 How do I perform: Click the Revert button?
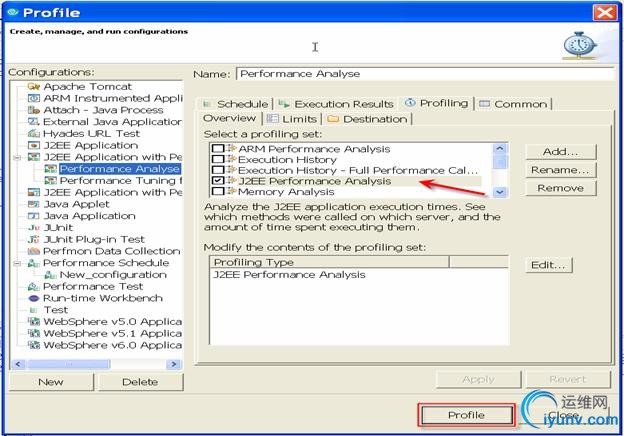[x=568, y=380]
